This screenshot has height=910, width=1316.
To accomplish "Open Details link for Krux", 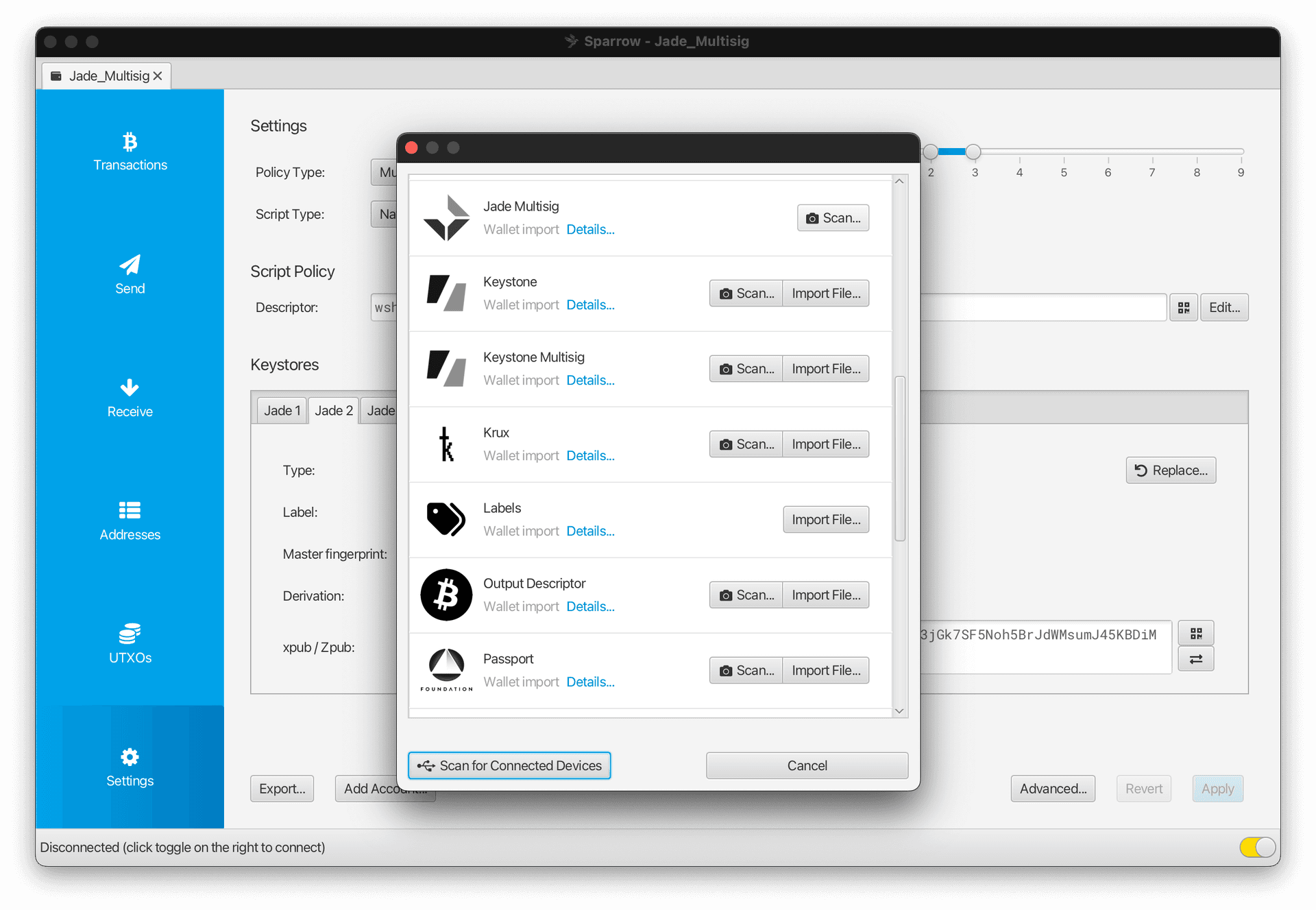I will (590, 456).
